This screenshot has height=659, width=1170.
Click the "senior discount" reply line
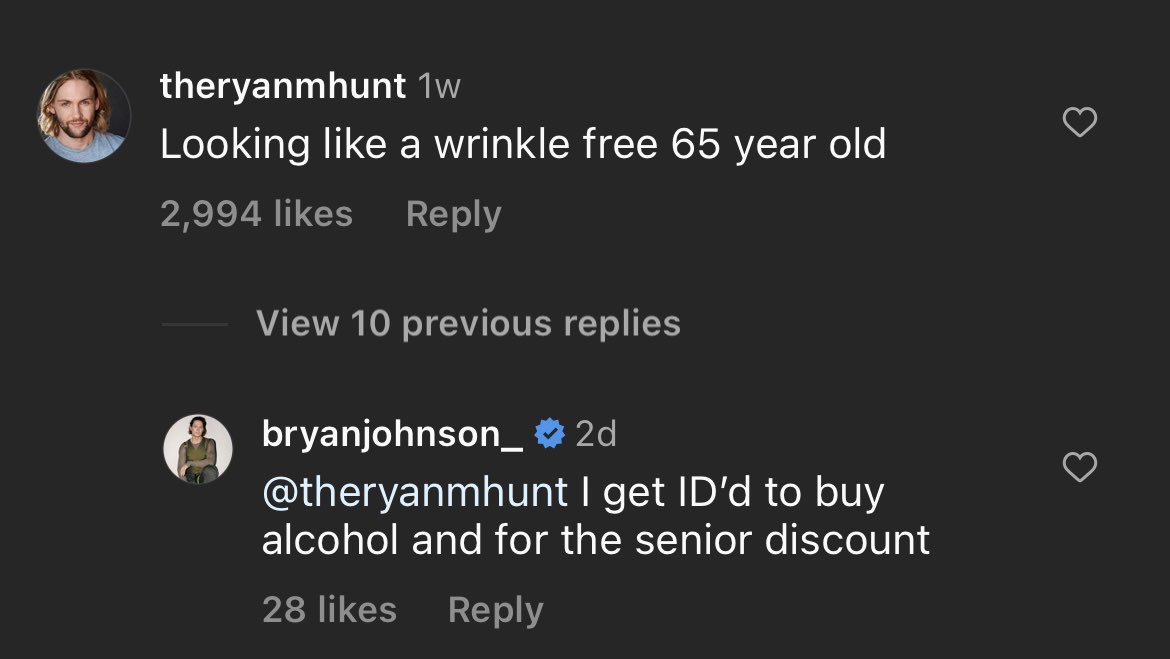click(x=595, y=540)
